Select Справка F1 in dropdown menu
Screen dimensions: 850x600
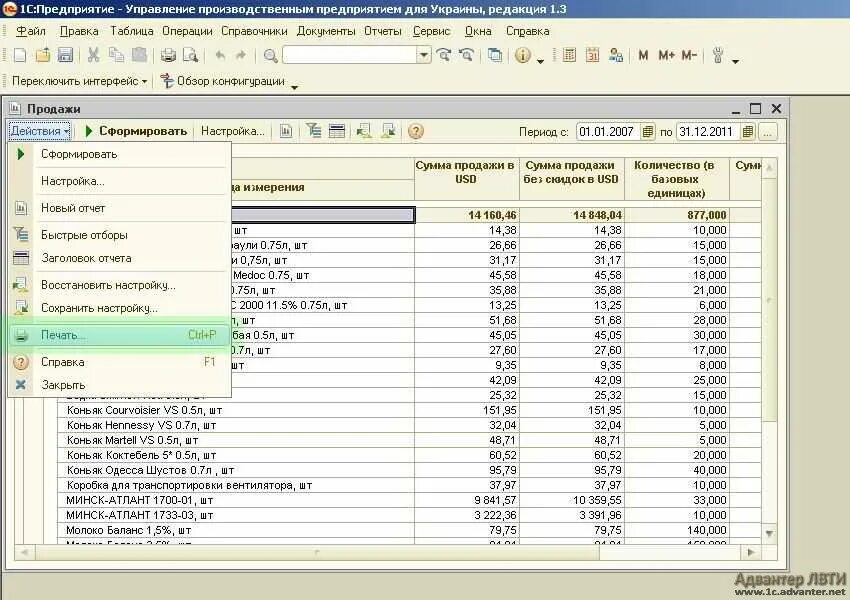coord(119,362)
